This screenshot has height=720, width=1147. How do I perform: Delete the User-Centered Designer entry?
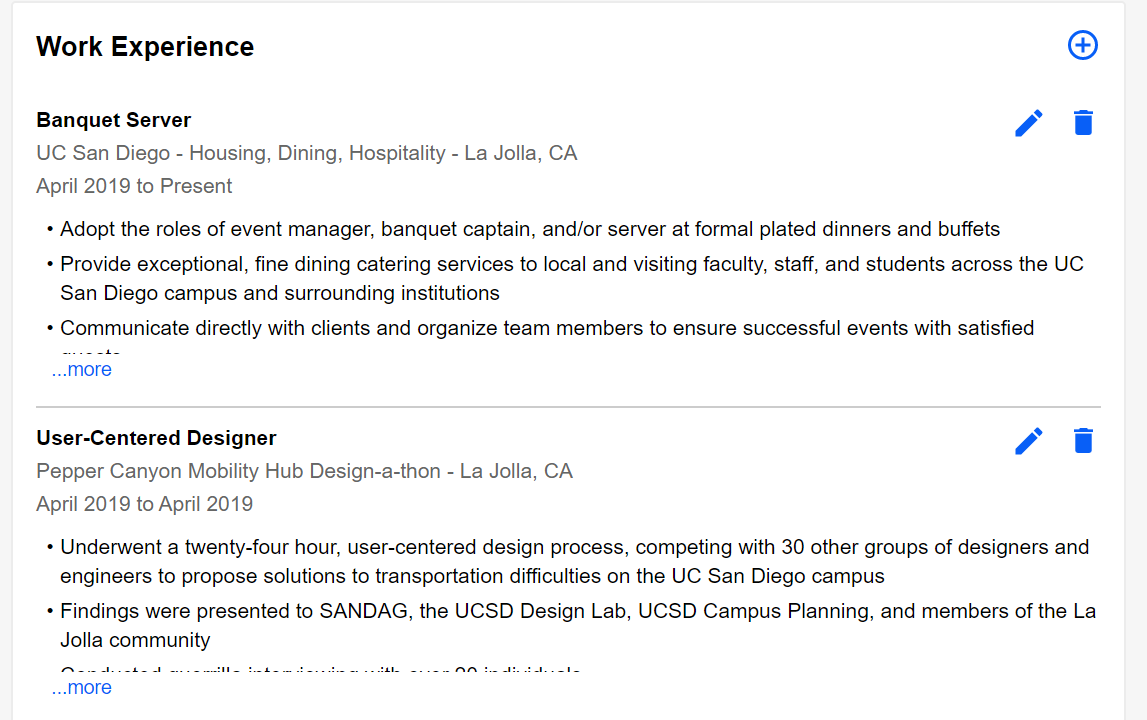coord(1083,441)
